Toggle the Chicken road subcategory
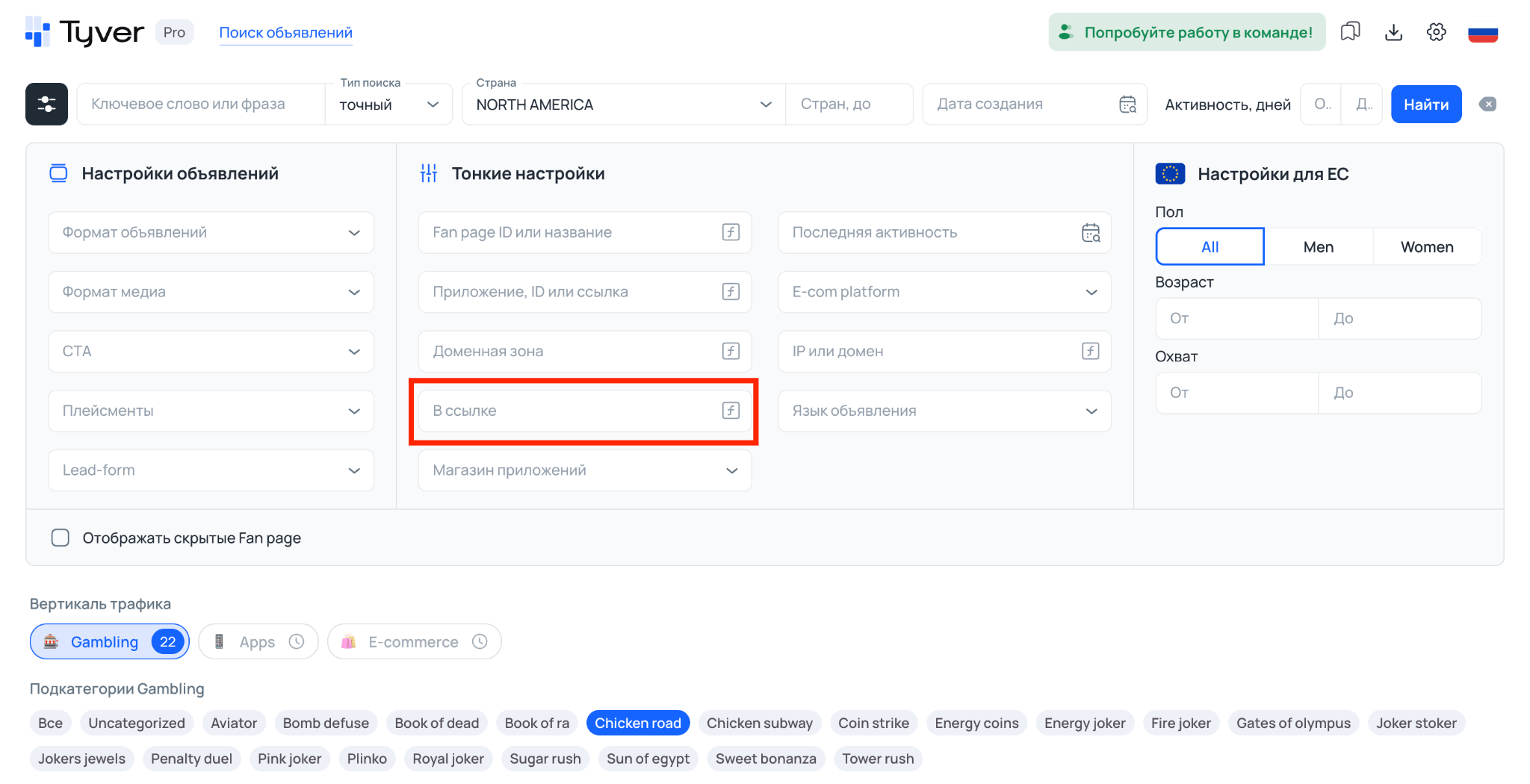1530x784 pixels. 638,723
